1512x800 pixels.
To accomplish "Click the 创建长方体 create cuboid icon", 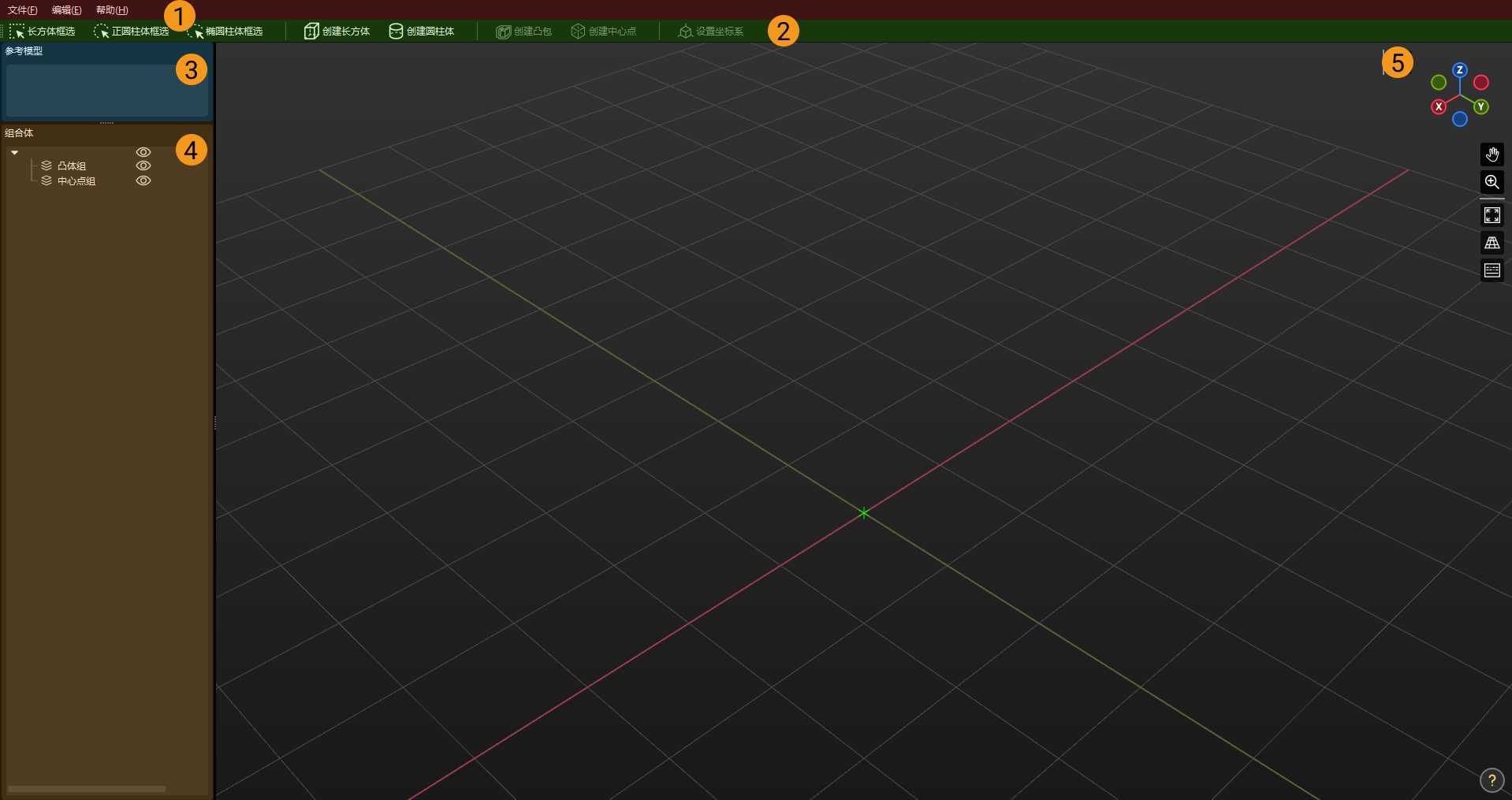I will (337, 32).
